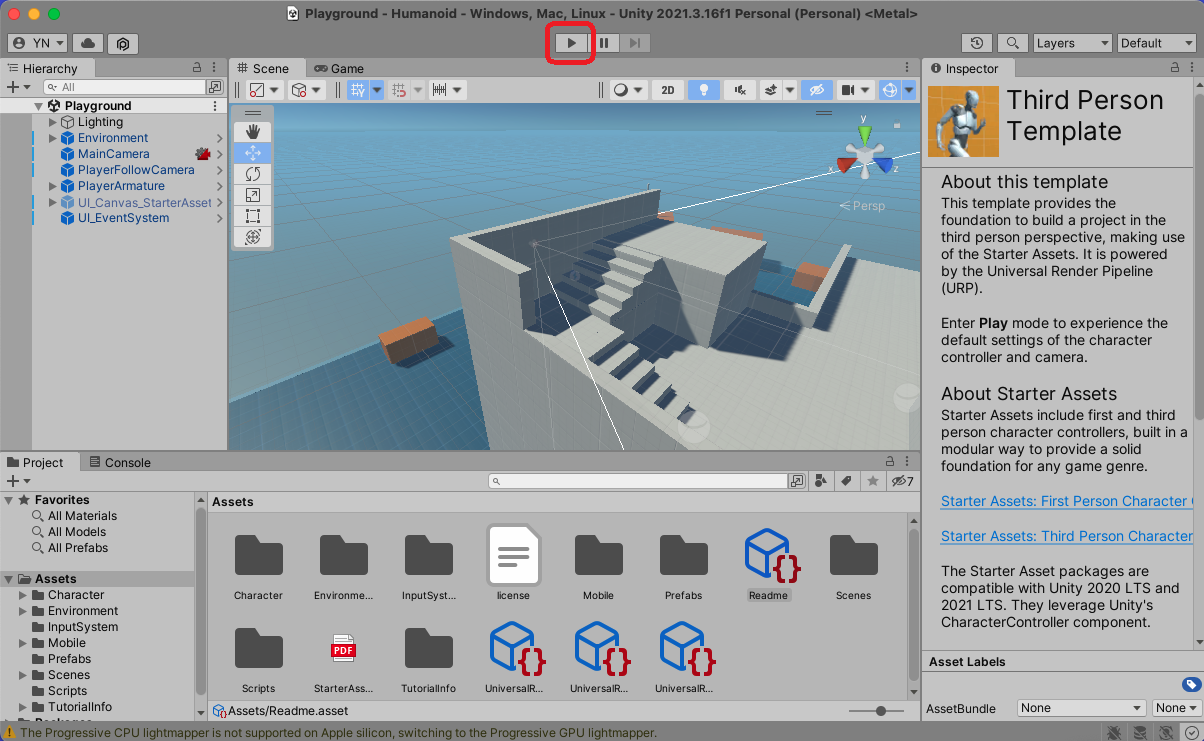This screenshot has width=1204, height=741.
Task: Click the global search magnifier icon
Action: click(x=1012, y=43)
